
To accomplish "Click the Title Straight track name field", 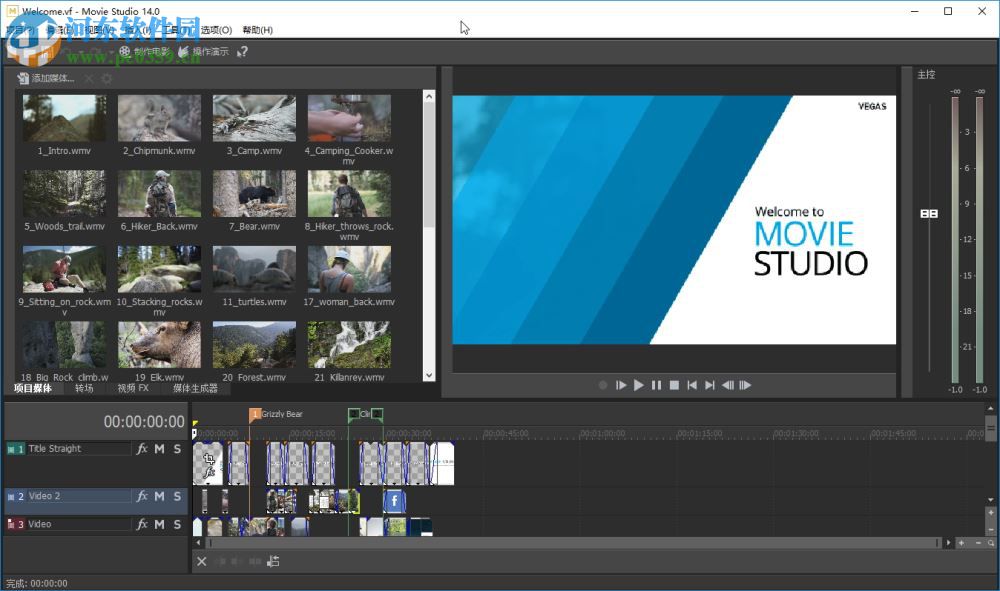I will pyautogui.click(x=78, y=449).
